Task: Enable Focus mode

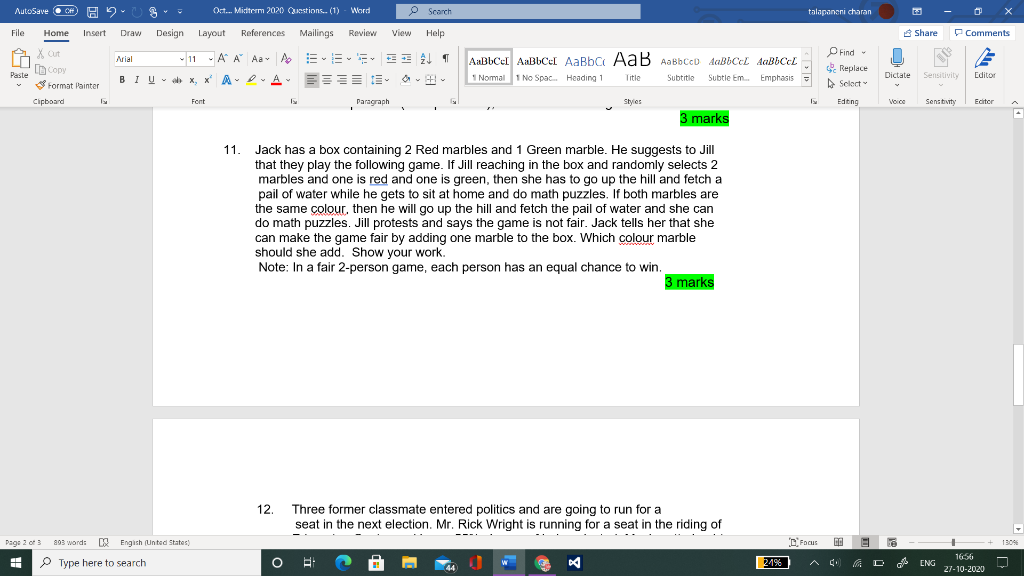Action: pos(803,542)
